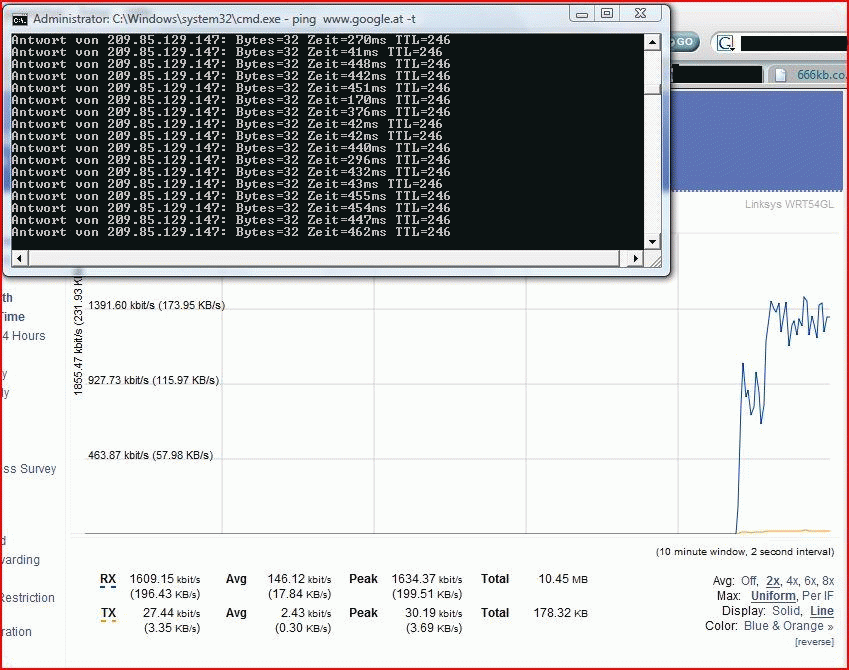Select Uniform for Max scaling
The image size is (849, 670).
click(x=773, y=596)
